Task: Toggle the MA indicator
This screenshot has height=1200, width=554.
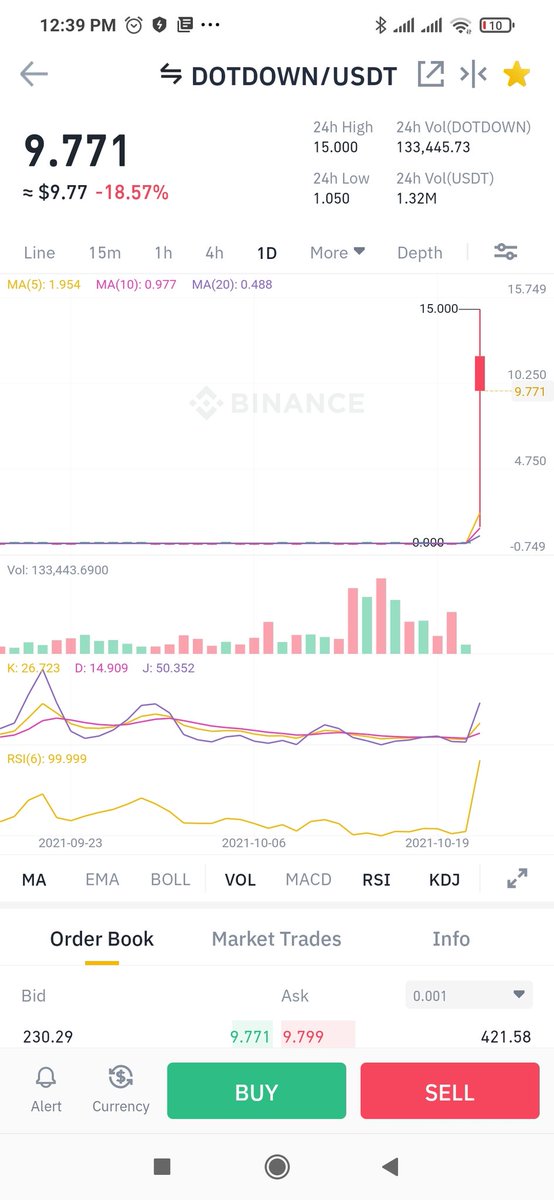Action: 34,880
